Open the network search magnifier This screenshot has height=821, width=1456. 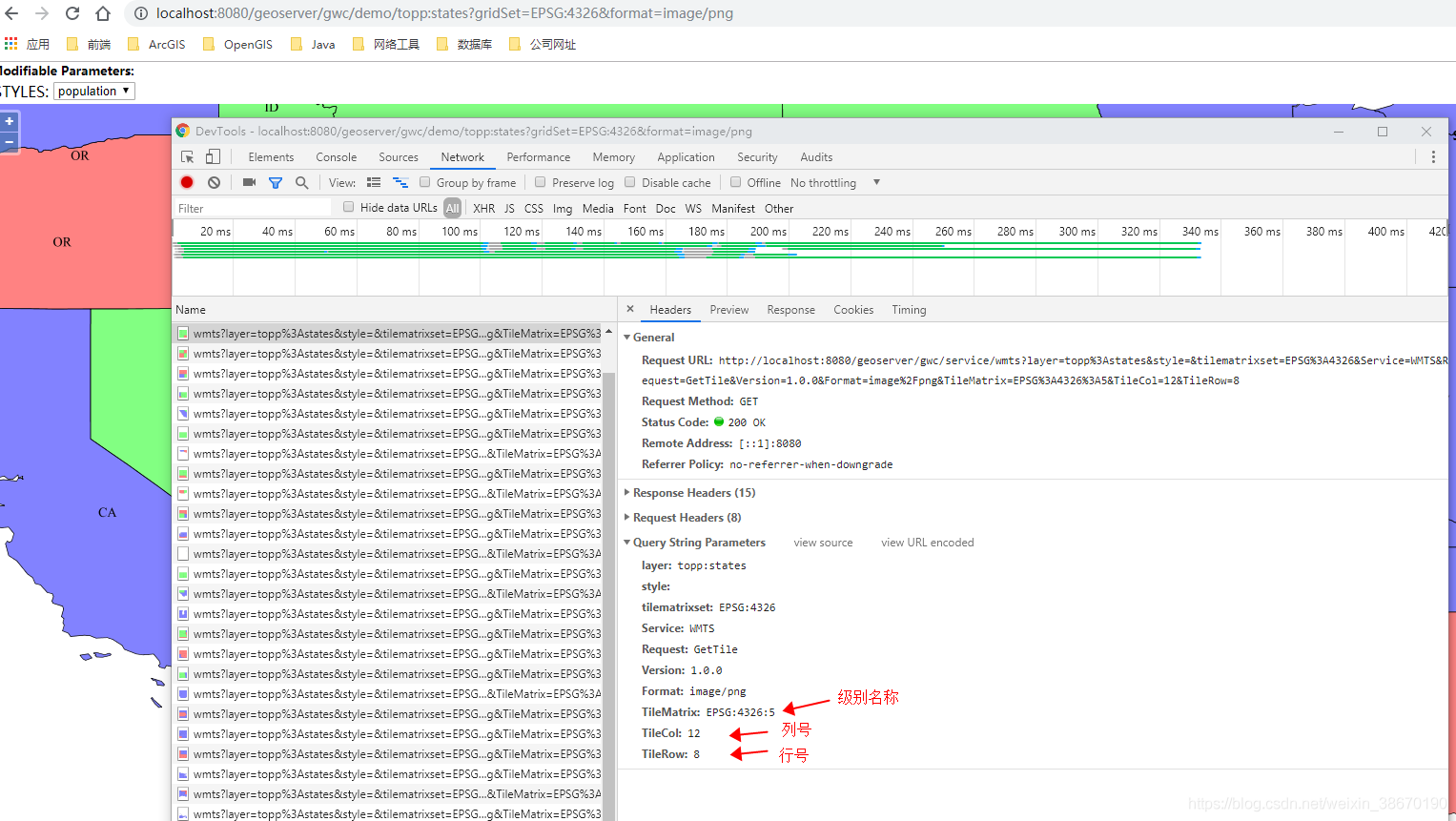click(301, 182)
